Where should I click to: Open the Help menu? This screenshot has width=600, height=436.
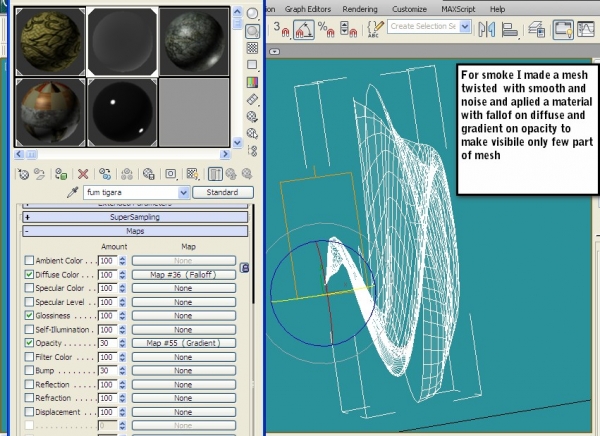497,9
